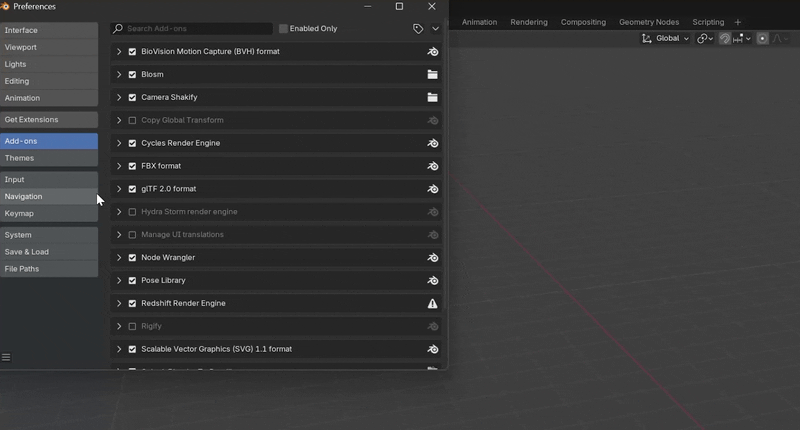Click Blender icon in Pose Library row
800x430 pixels.
point(433,281)
